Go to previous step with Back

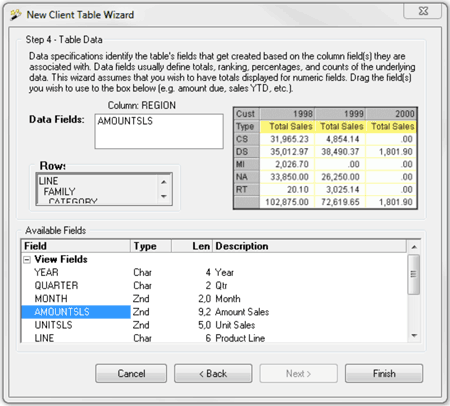pyautogui.click(x=213, y=373)
